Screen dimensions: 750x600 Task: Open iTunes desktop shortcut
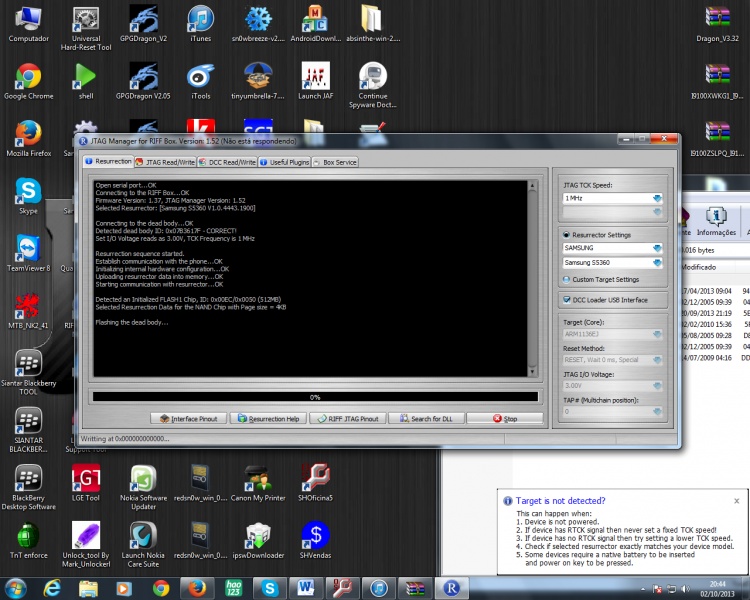pyautogui.click(x=200, y=24)
